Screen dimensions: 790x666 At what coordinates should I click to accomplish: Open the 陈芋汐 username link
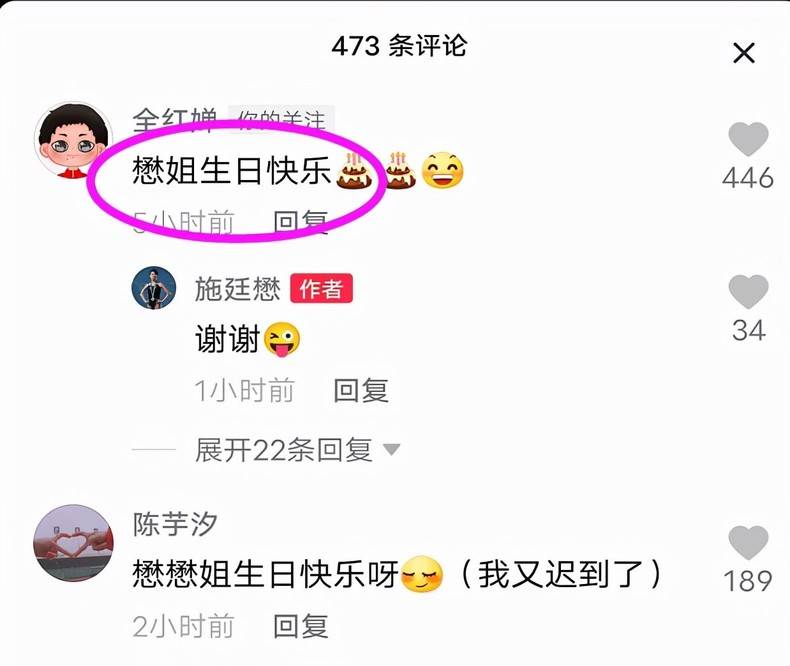click(175, 524)
